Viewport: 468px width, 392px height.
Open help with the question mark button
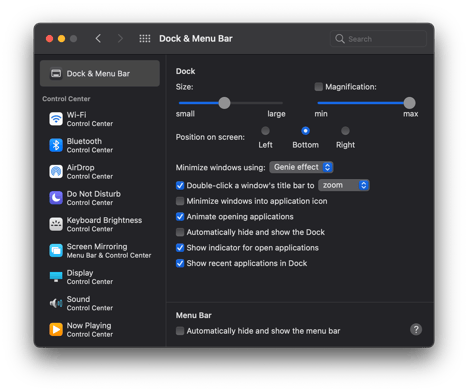click(x=416, y=330)
